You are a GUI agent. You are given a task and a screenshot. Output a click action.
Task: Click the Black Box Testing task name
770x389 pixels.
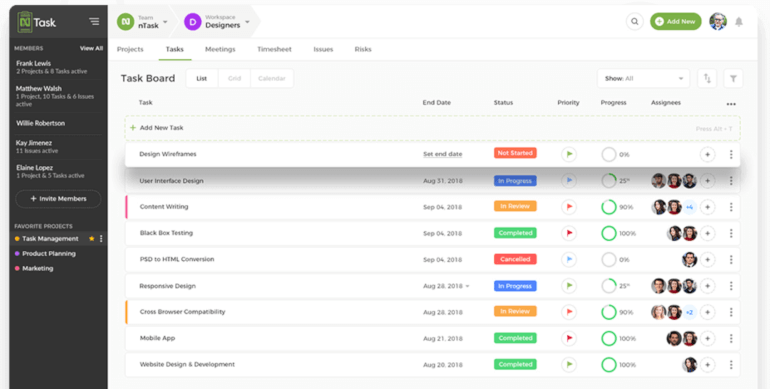pyautogui.click(x=166, y=233)
